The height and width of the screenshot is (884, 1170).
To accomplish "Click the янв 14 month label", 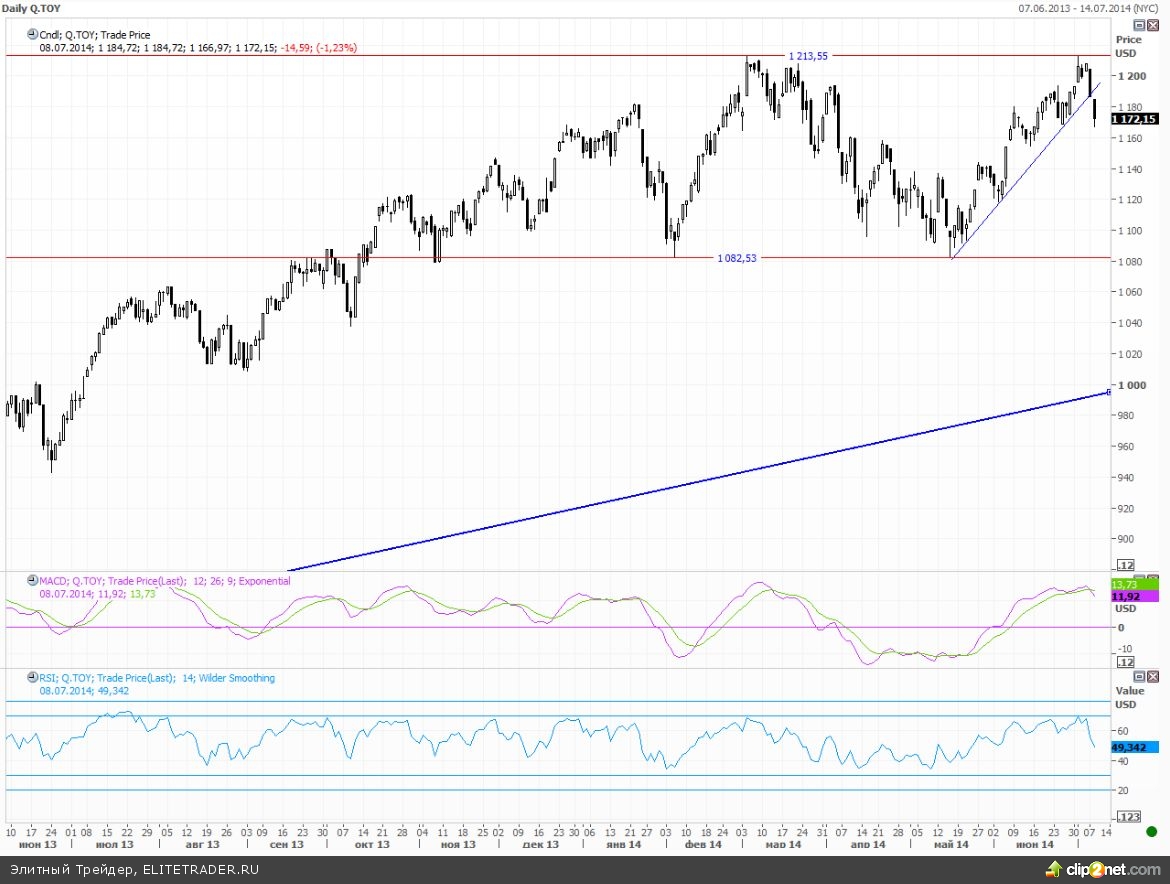I will coord(624,844).
